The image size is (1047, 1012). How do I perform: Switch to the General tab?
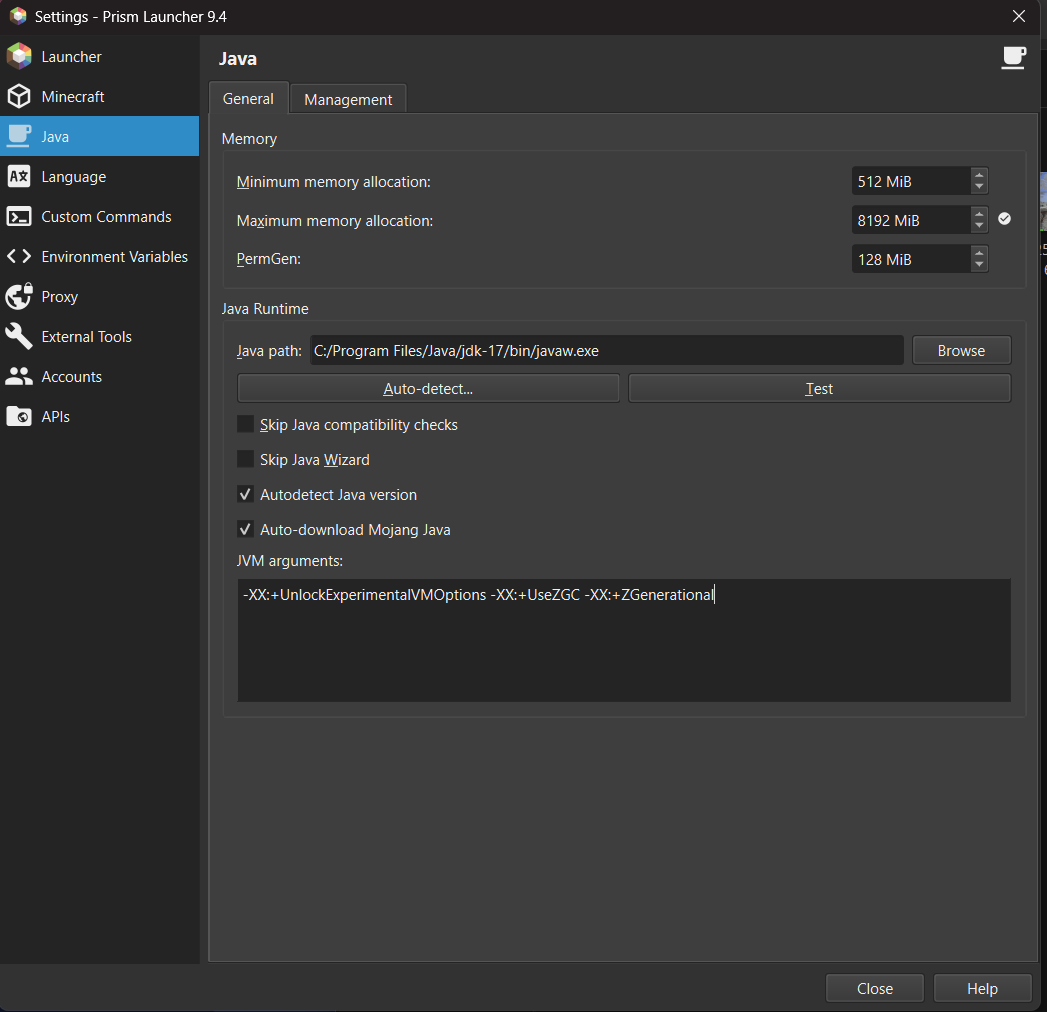coord(248,99)
